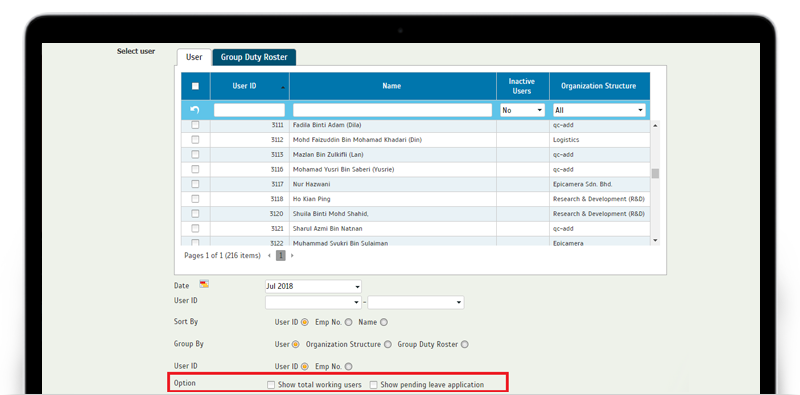800x395 pixels.
Task: Open the Inactive Users filter dropdown
Action: pyautogui.click(x=522, y=110)
